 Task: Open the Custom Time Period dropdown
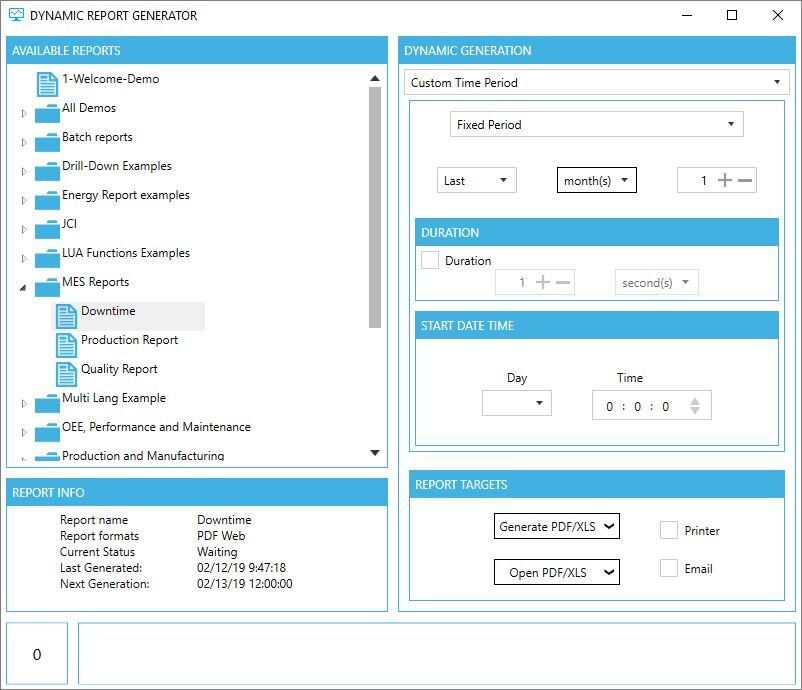pyautogui.click(x=597, y=83)
